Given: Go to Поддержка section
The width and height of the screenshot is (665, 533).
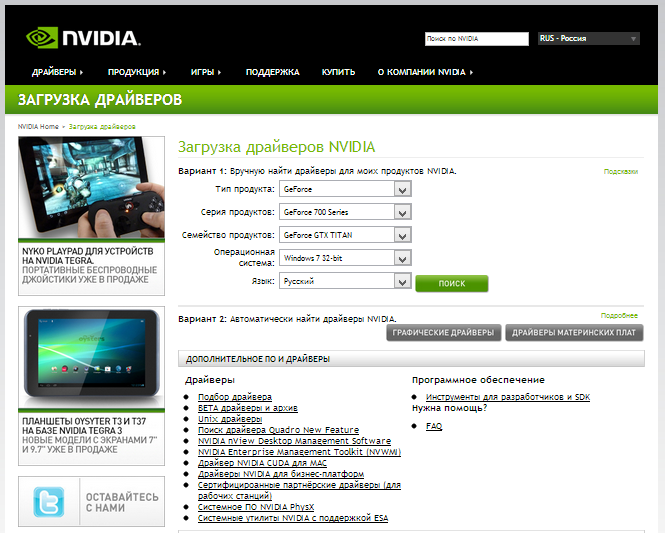Looking at the screenshot, I should tap(272, 72).
